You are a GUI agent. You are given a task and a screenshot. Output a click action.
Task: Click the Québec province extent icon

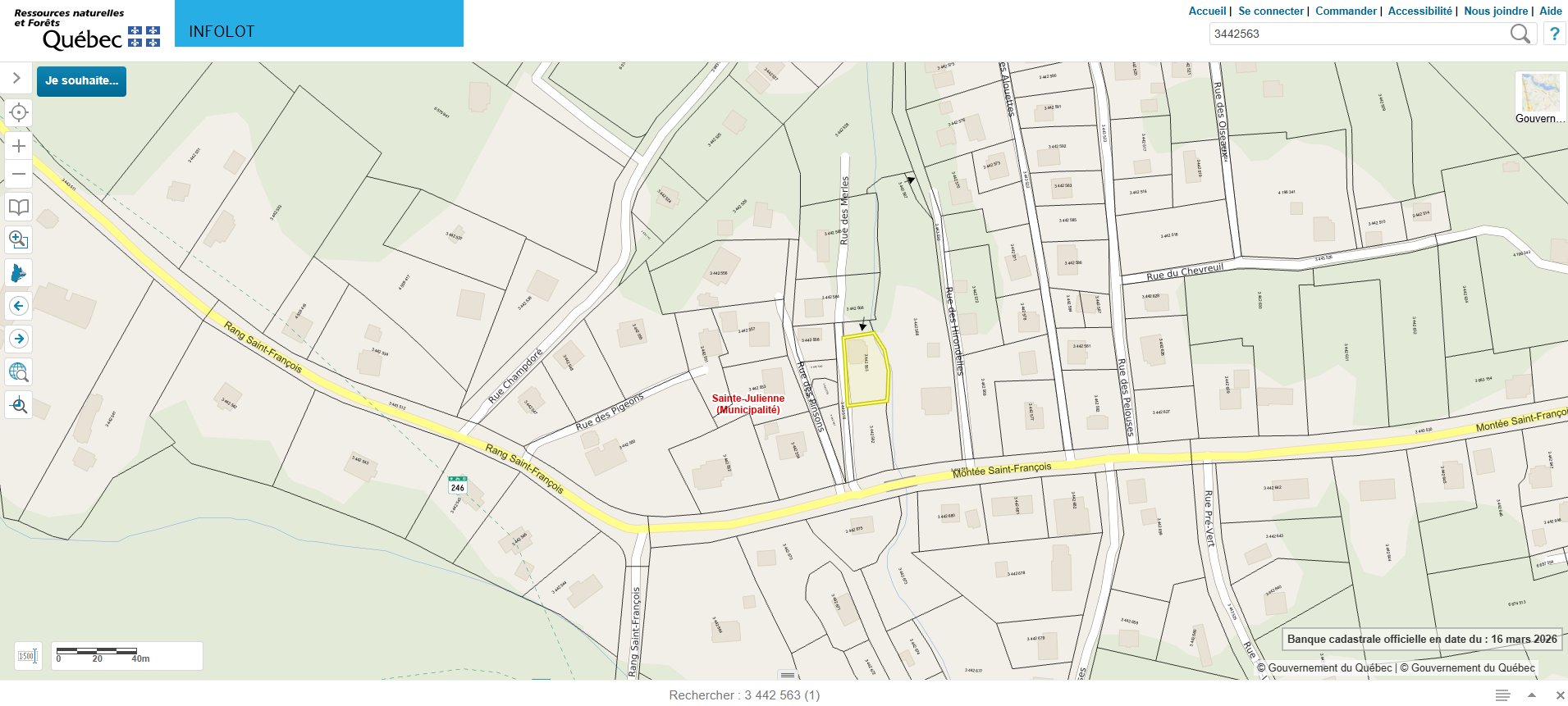pyautogui.click(x=19, y=273)
